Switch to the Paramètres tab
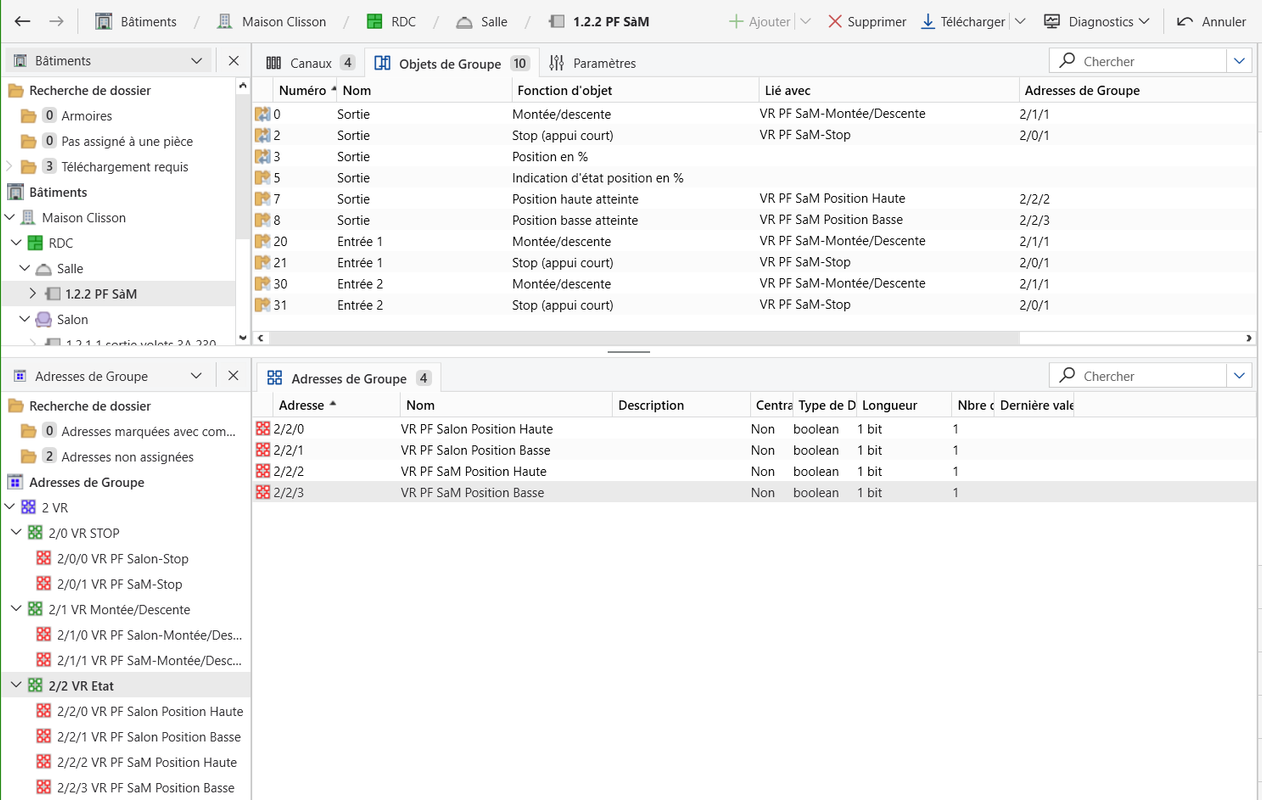This screenshot has width=1262, height=800. pyautogui.click(x=593, y=63)
